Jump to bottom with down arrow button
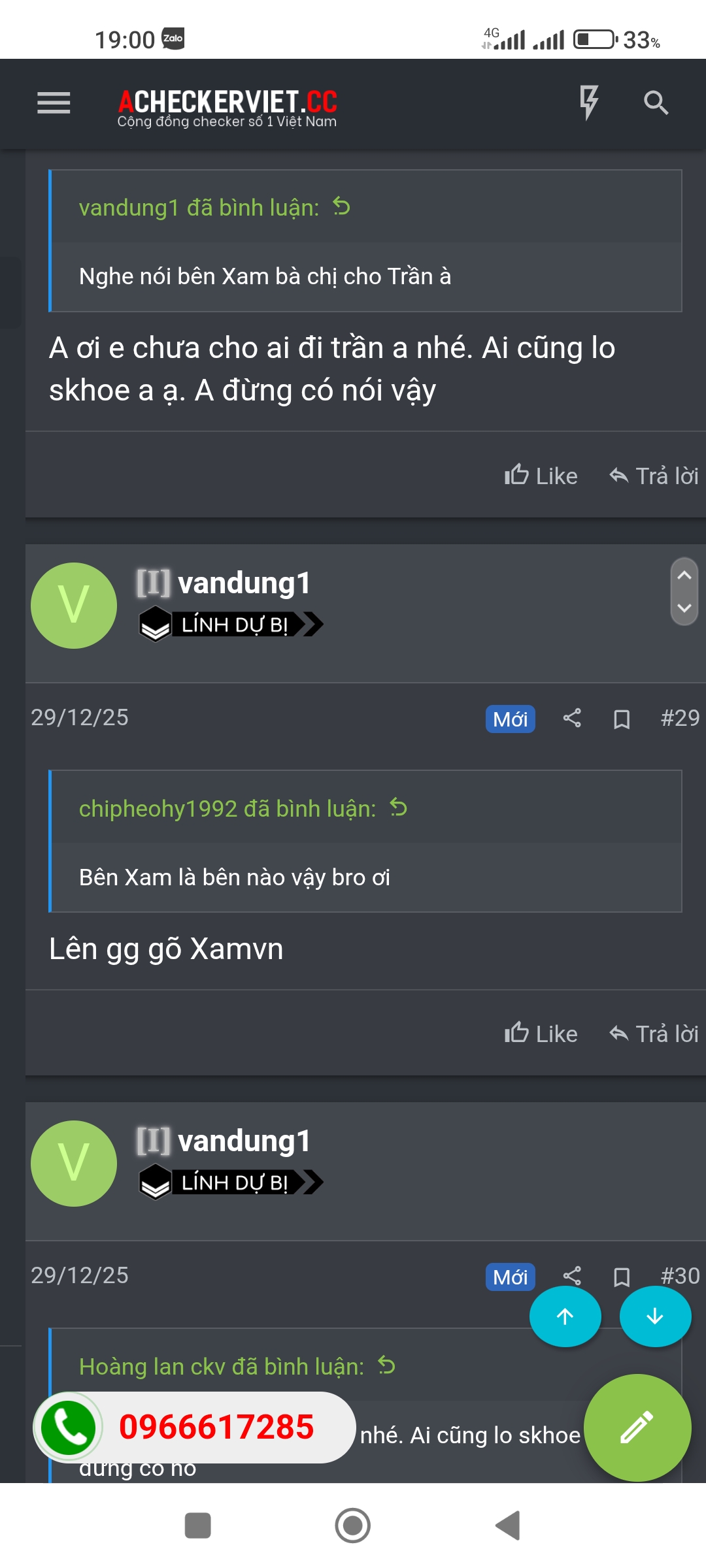Image resolution: width=706 pixels, height=1568 pixels. point(655,1316)
